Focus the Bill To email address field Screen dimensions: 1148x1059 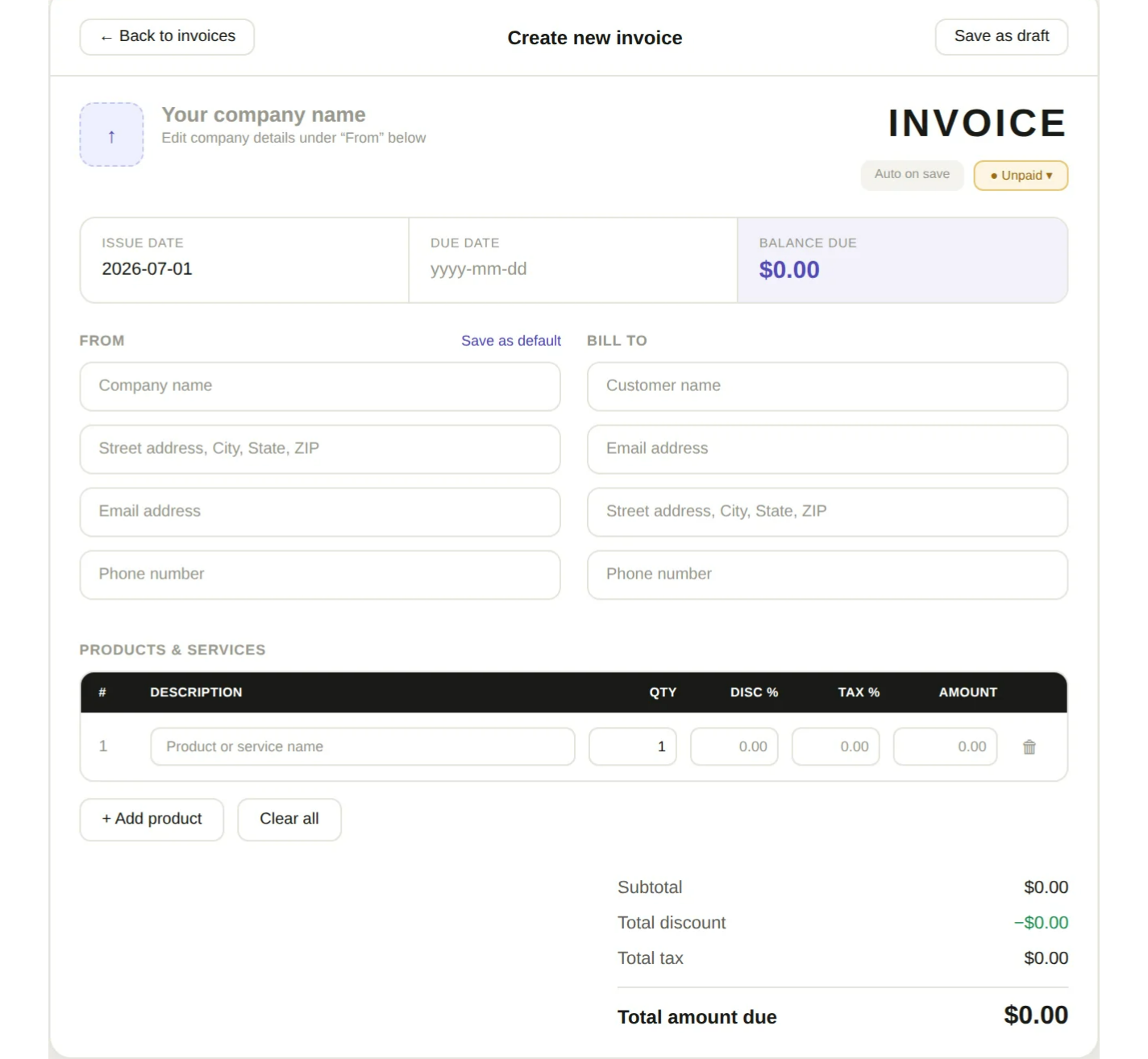827,449
